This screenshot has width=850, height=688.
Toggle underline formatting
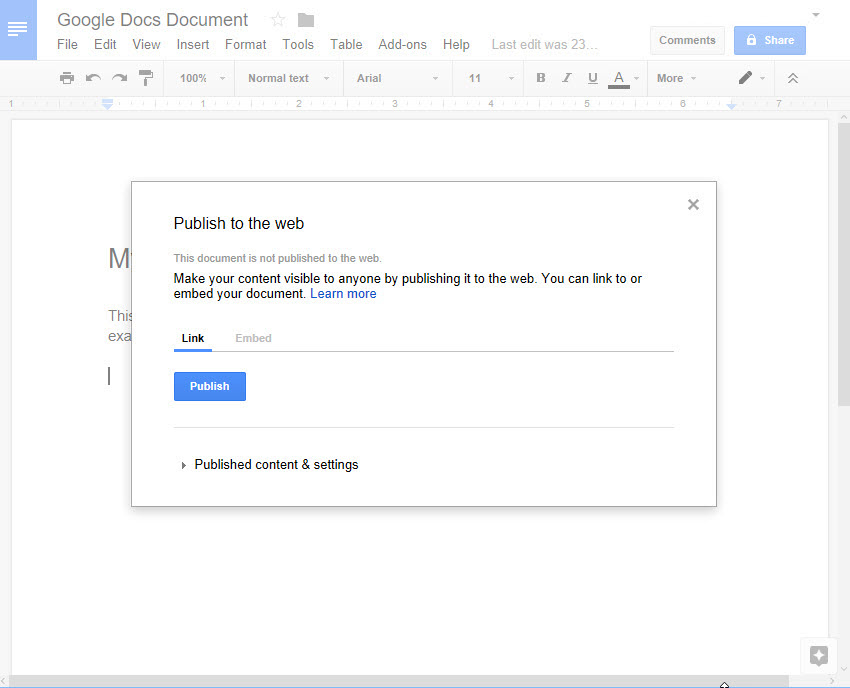(x=592, y=78)
